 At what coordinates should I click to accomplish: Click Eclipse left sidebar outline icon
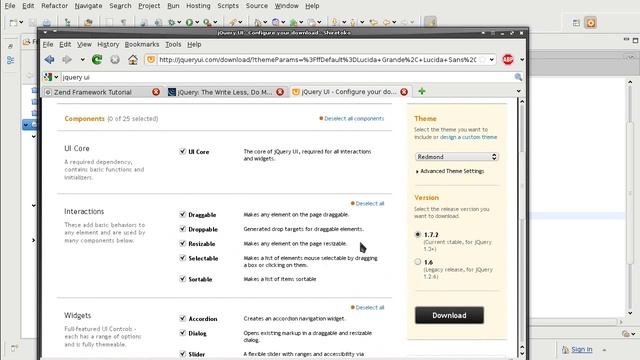[11, 60]
